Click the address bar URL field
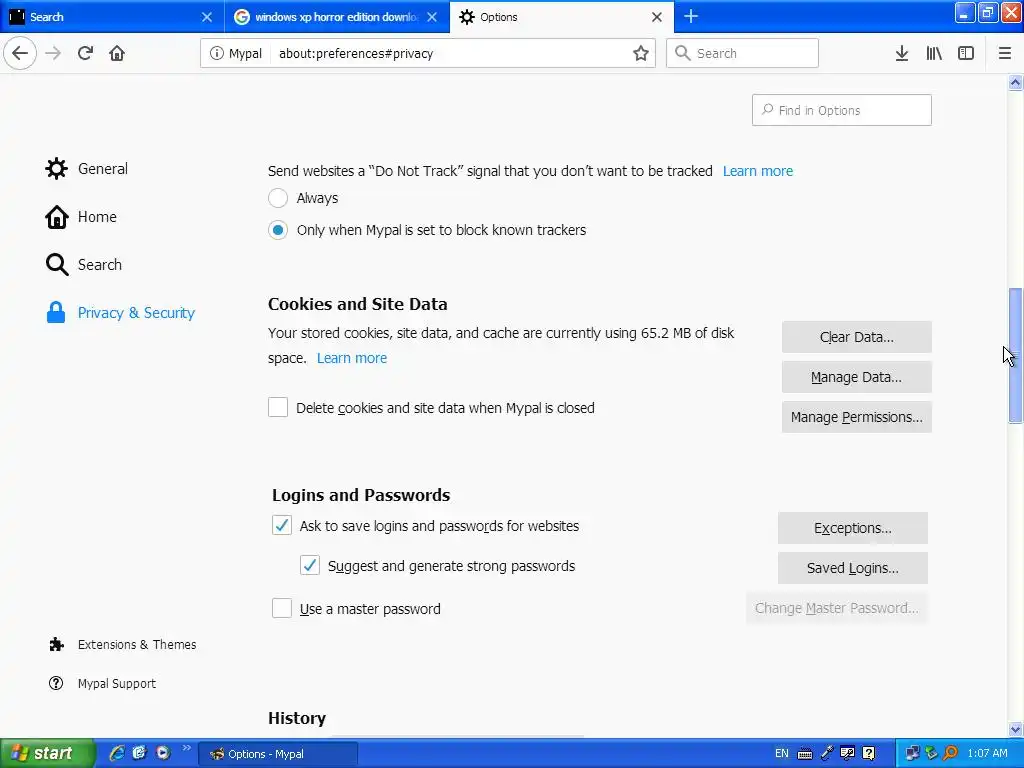The width and height of the screenshot is (1024, 768). pyautogui.click(x=451, y=54)
